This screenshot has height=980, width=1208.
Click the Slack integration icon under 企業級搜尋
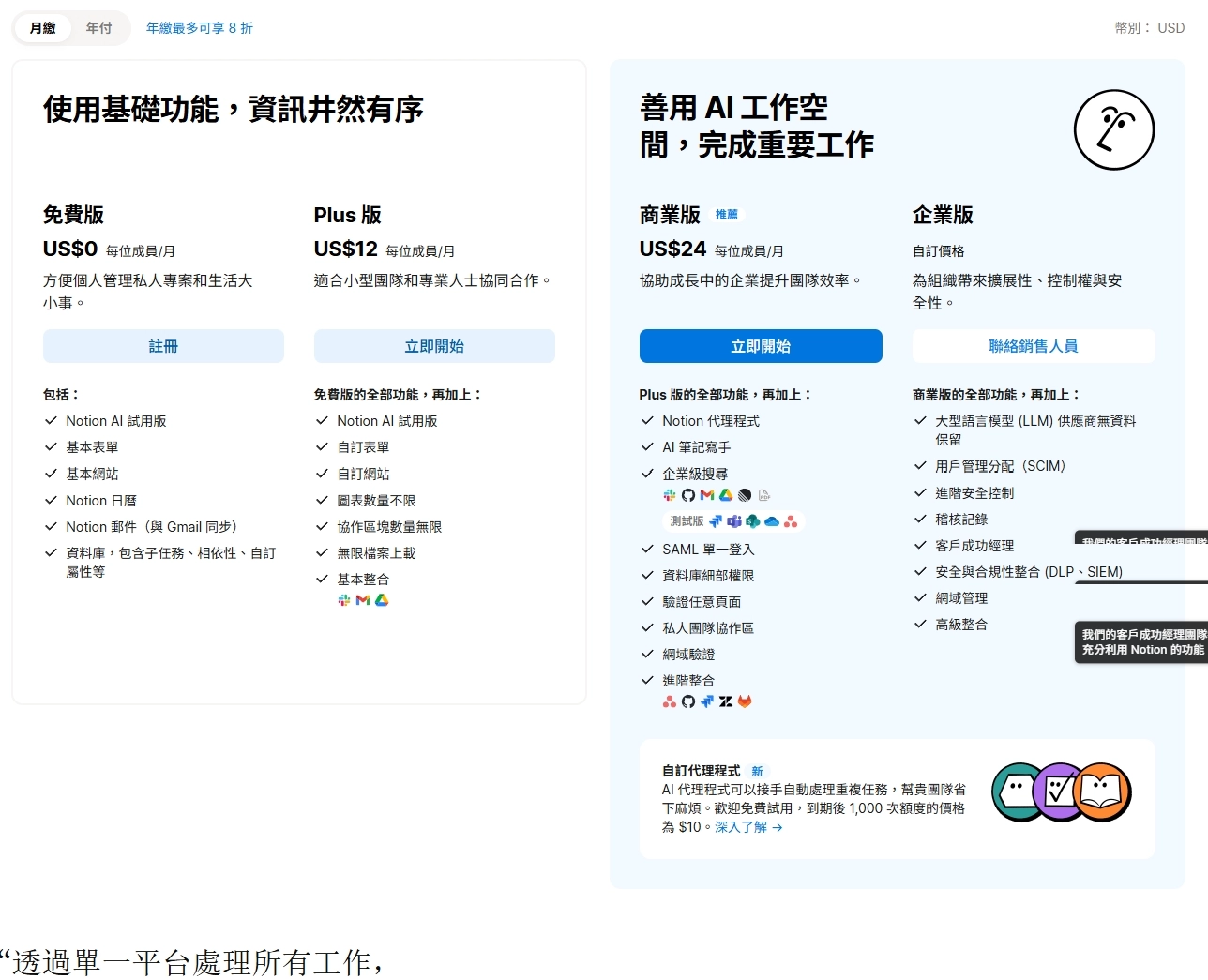pyautogui.click(x=669, y=495)
